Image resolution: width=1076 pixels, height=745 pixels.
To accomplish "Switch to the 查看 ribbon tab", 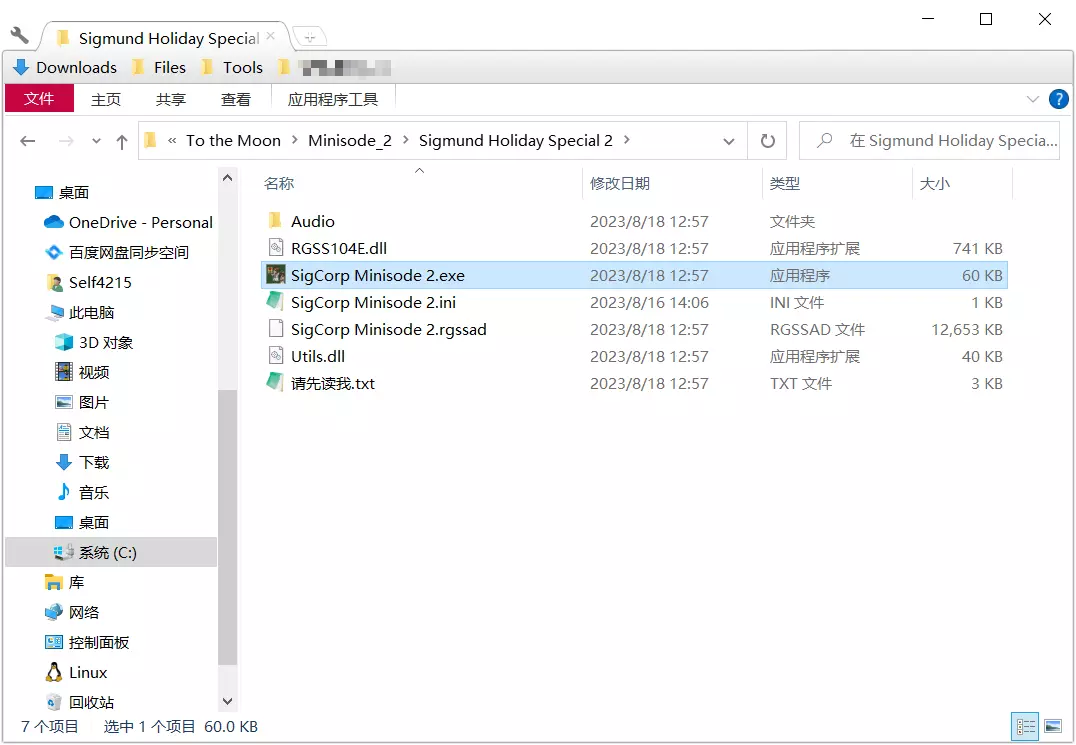I will coord(235,99).
